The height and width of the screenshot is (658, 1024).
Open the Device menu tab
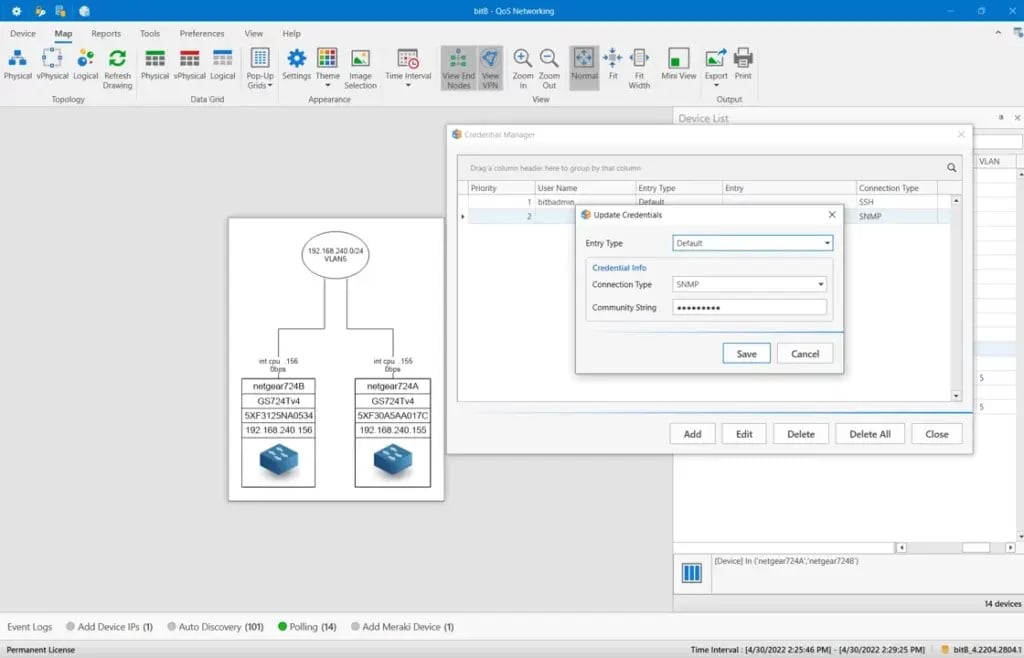pos(23,33)
